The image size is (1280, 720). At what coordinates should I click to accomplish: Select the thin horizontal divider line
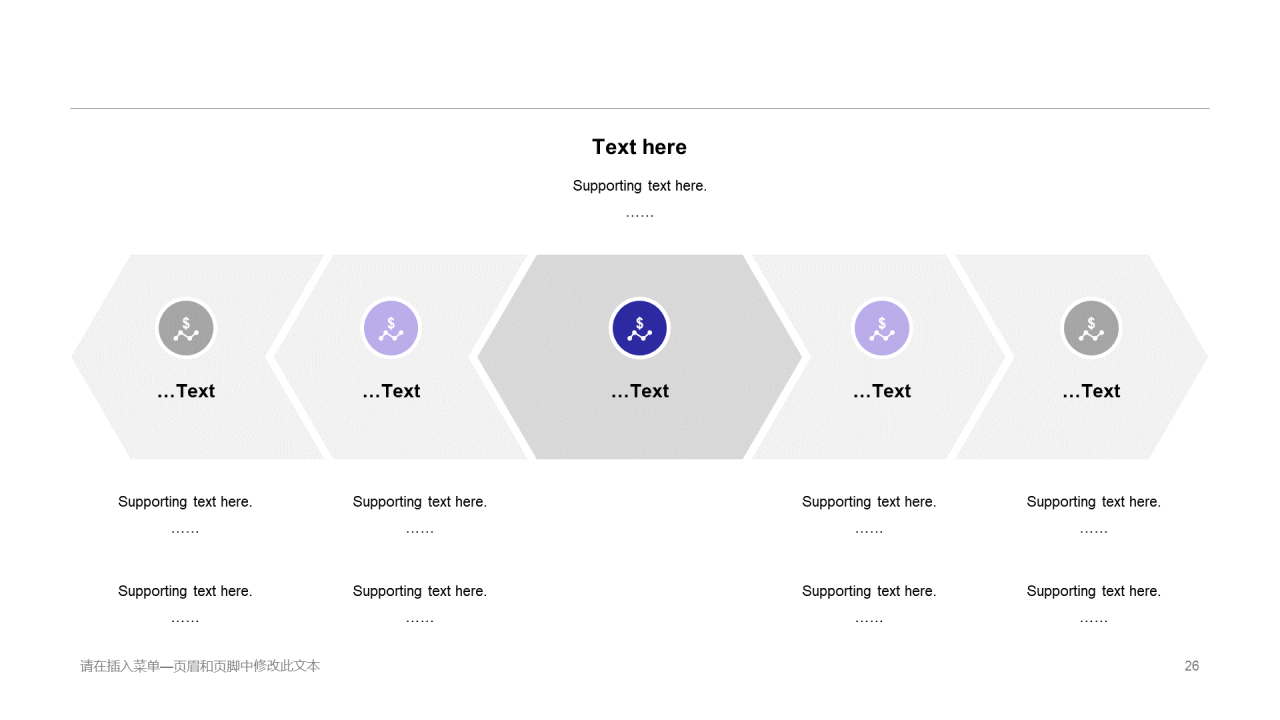pyautogui.click(x=640, y=108)
